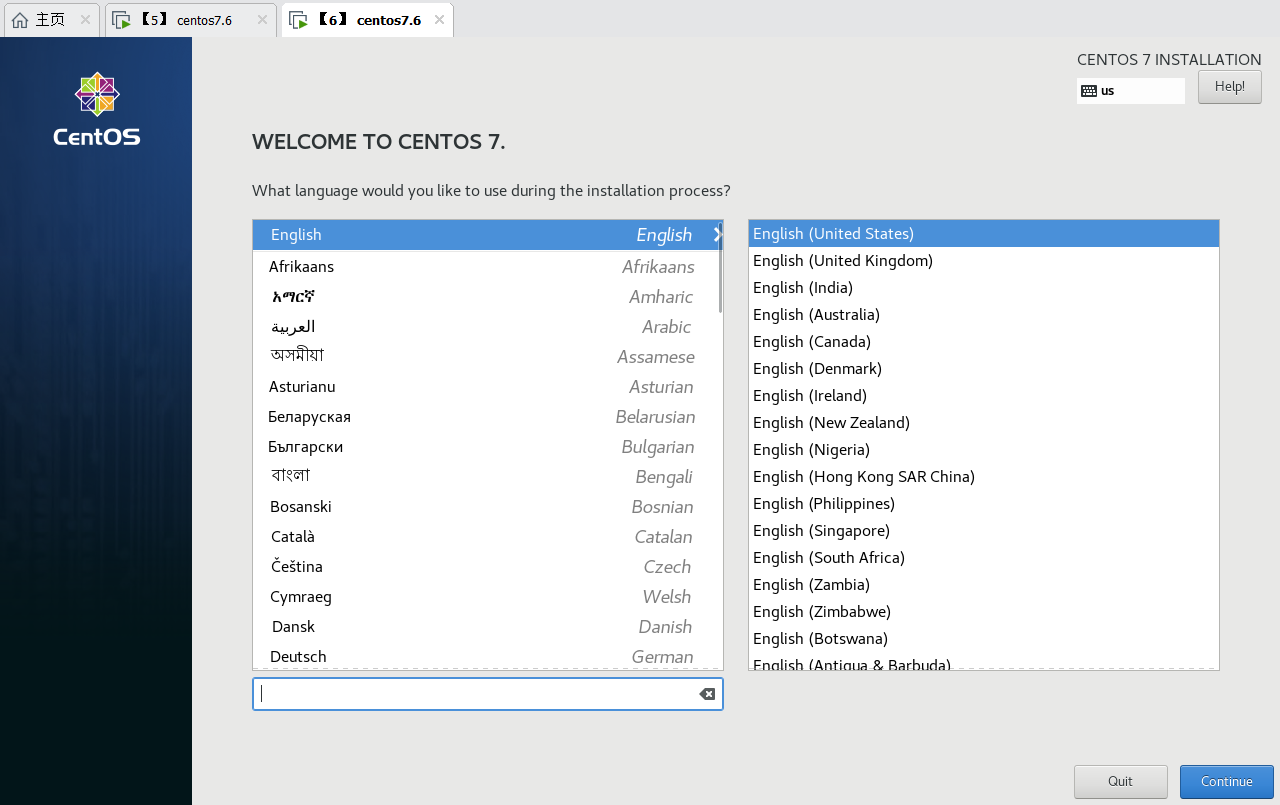Close the 【5】 centos7.6 tab

tap(262, 20)
